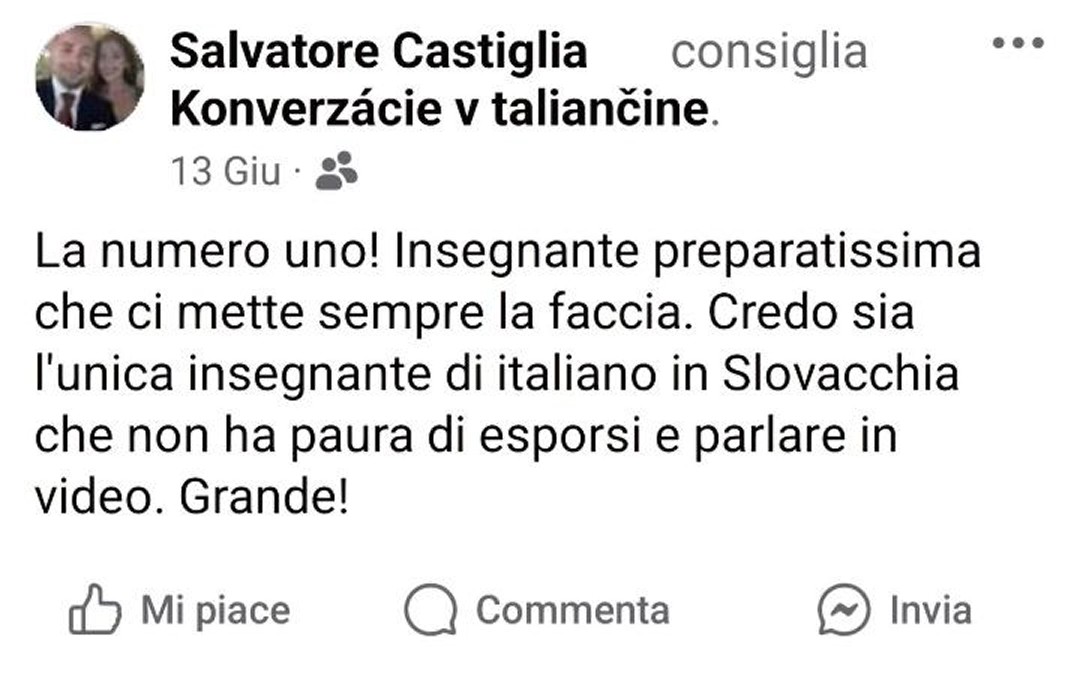The height and width of the screenshot is (674, 1074).
Task: Click the word "Grande!" ending the post
Action: (x=264, y=497)
